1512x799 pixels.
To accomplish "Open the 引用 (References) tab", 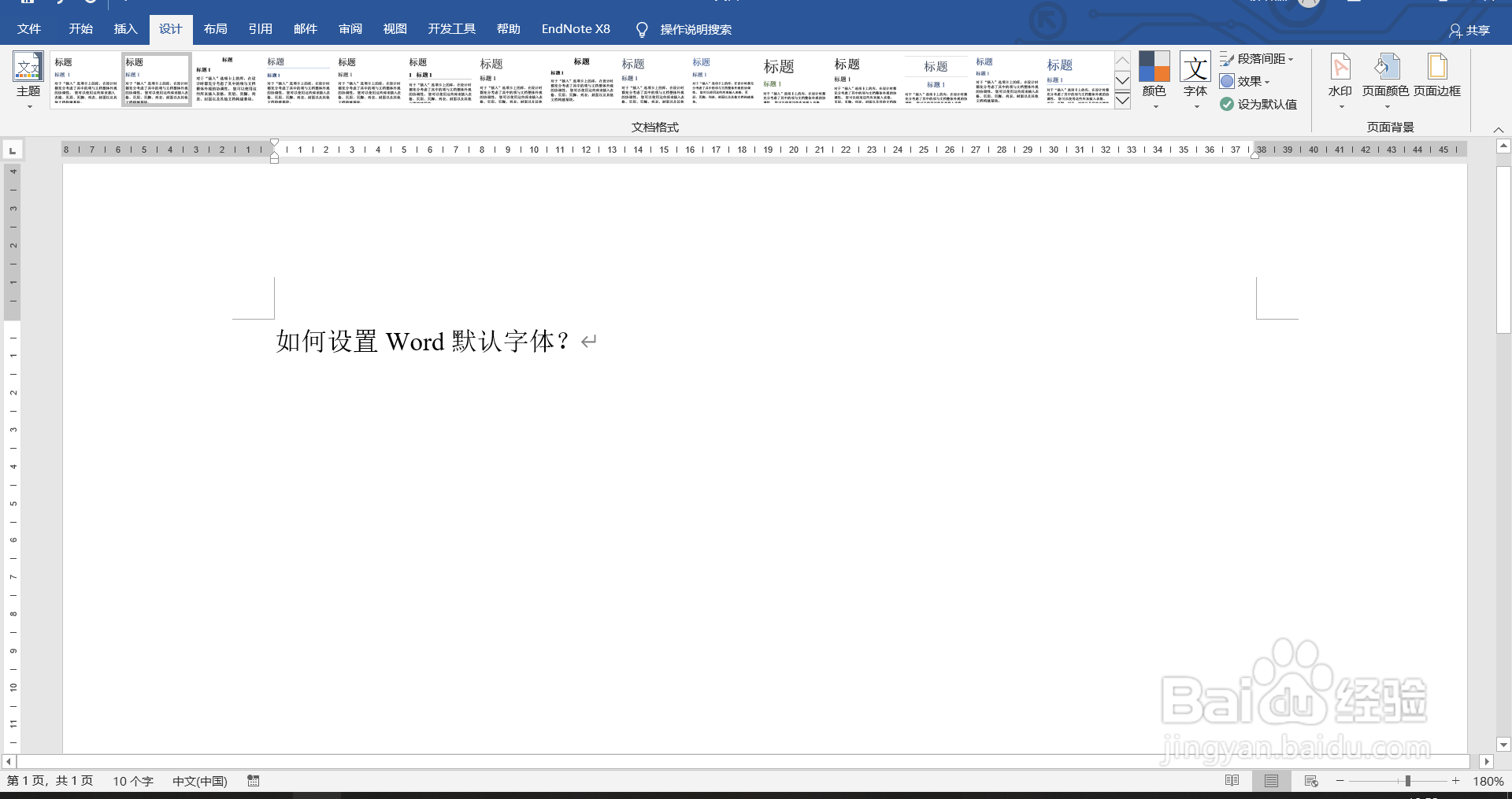I will click(x=261, y=29).
